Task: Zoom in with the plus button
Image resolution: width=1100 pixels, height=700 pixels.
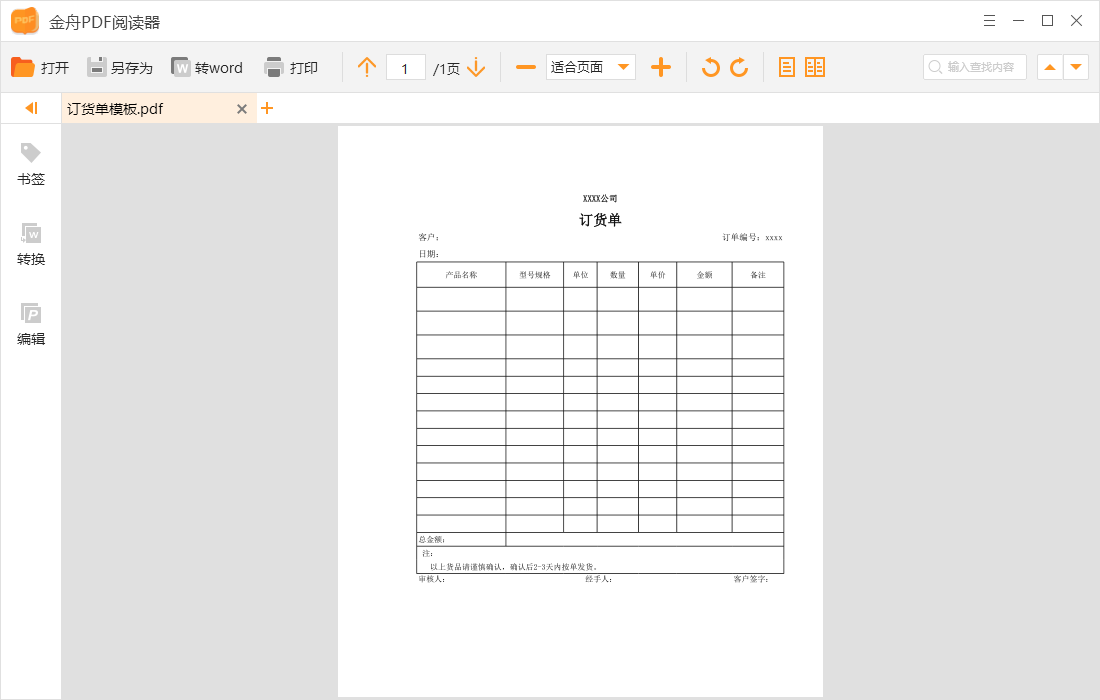Action: [x=662, y=67]
